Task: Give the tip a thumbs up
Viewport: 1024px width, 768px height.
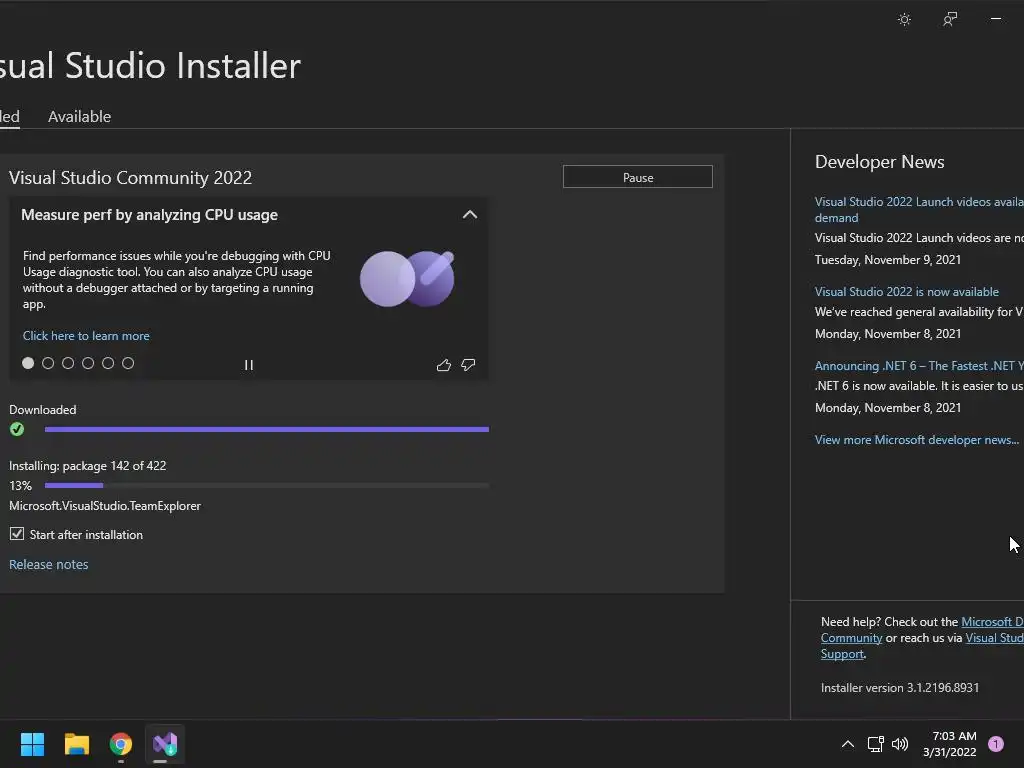Action: [x=443, y=365]
